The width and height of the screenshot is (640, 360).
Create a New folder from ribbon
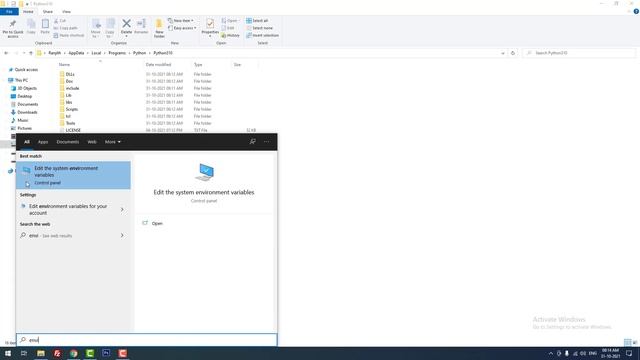(x=159, y=28)
